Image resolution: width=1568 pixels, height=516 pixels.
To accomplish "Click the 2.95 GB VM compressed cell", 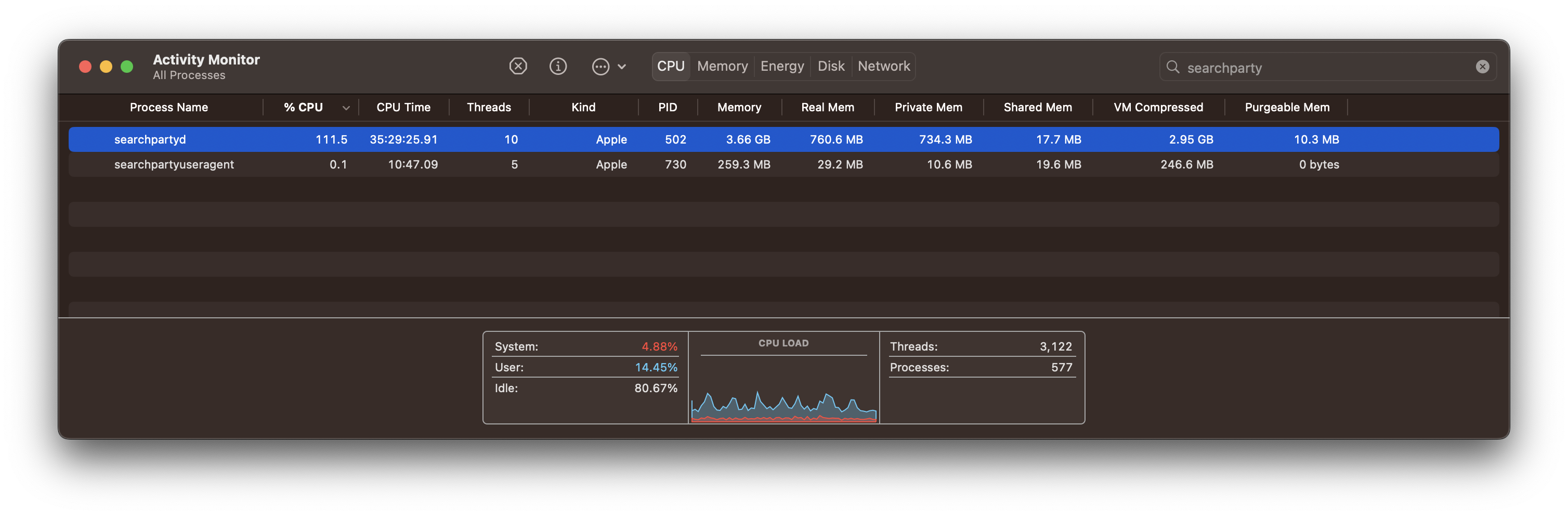I will pyautogui.click(x=1191, y=139).
